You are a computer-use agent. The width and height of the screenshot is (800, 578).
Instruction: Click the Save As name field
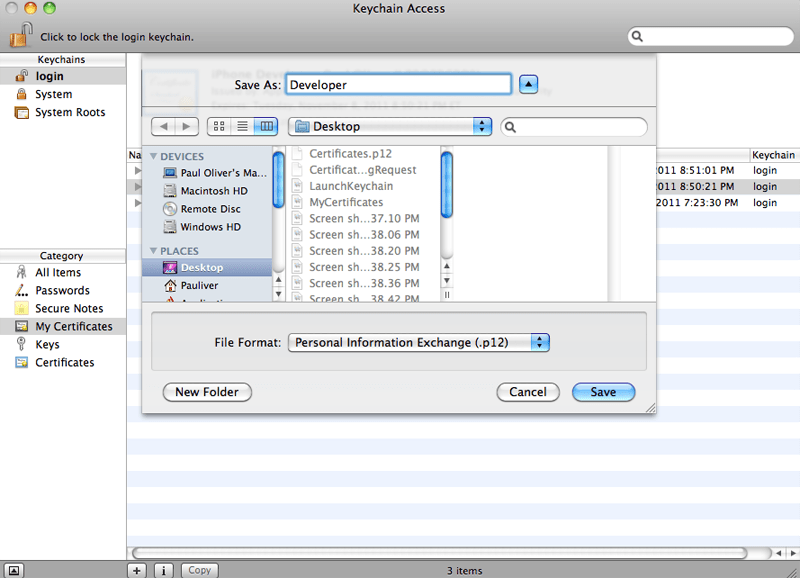(398, 85)
